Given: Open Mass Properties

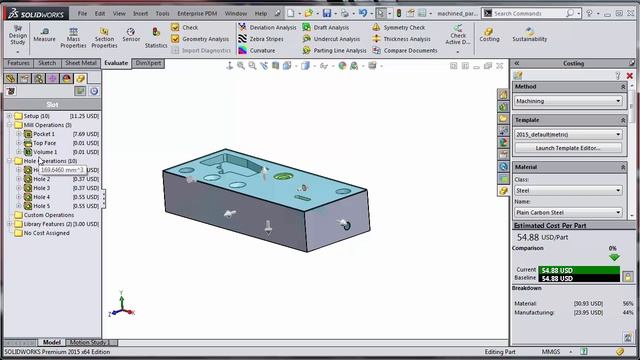Looking at the screenshot, I should (x=73, y=38).
